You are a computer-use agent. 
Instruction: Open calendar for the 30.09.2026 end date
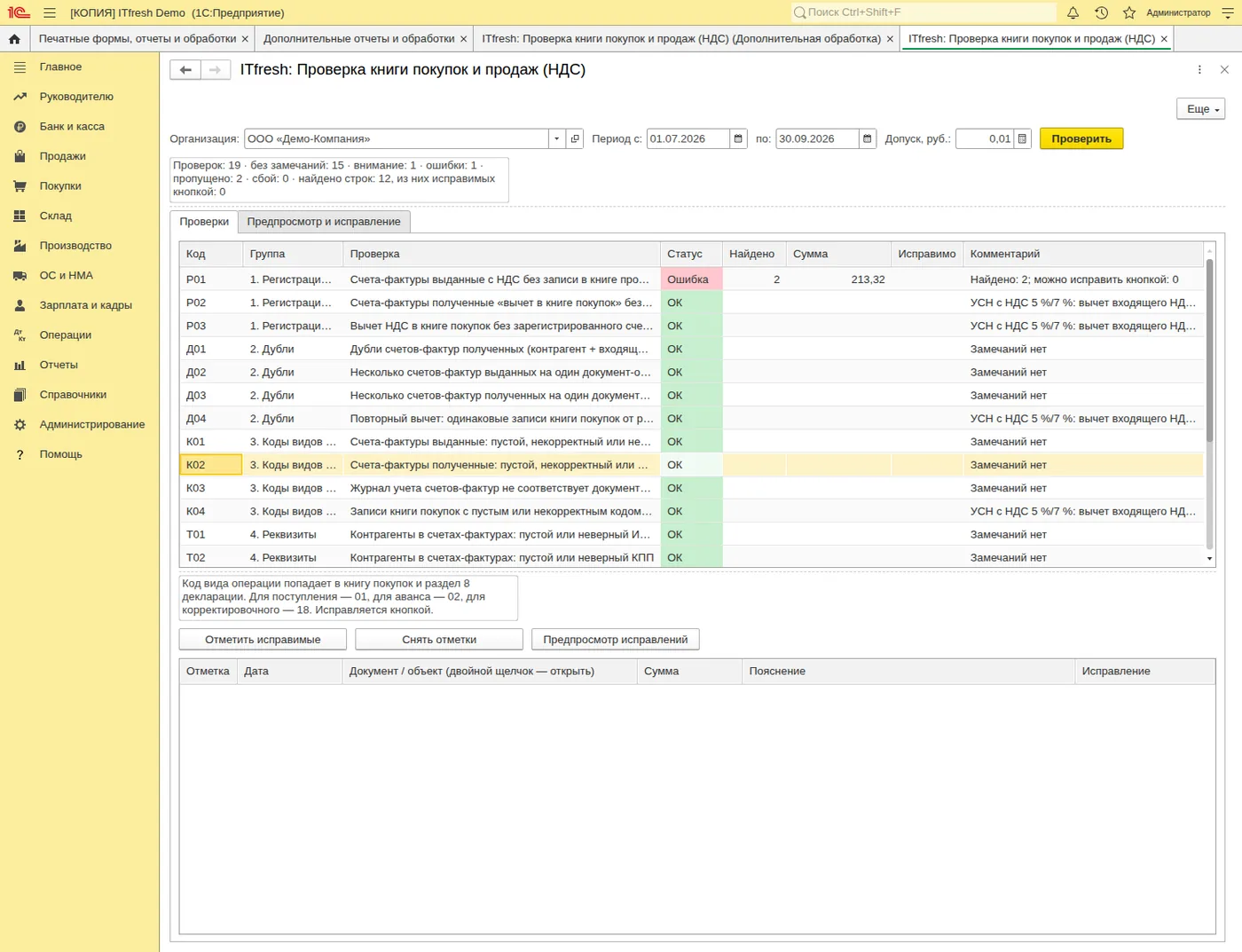(868, 138)
